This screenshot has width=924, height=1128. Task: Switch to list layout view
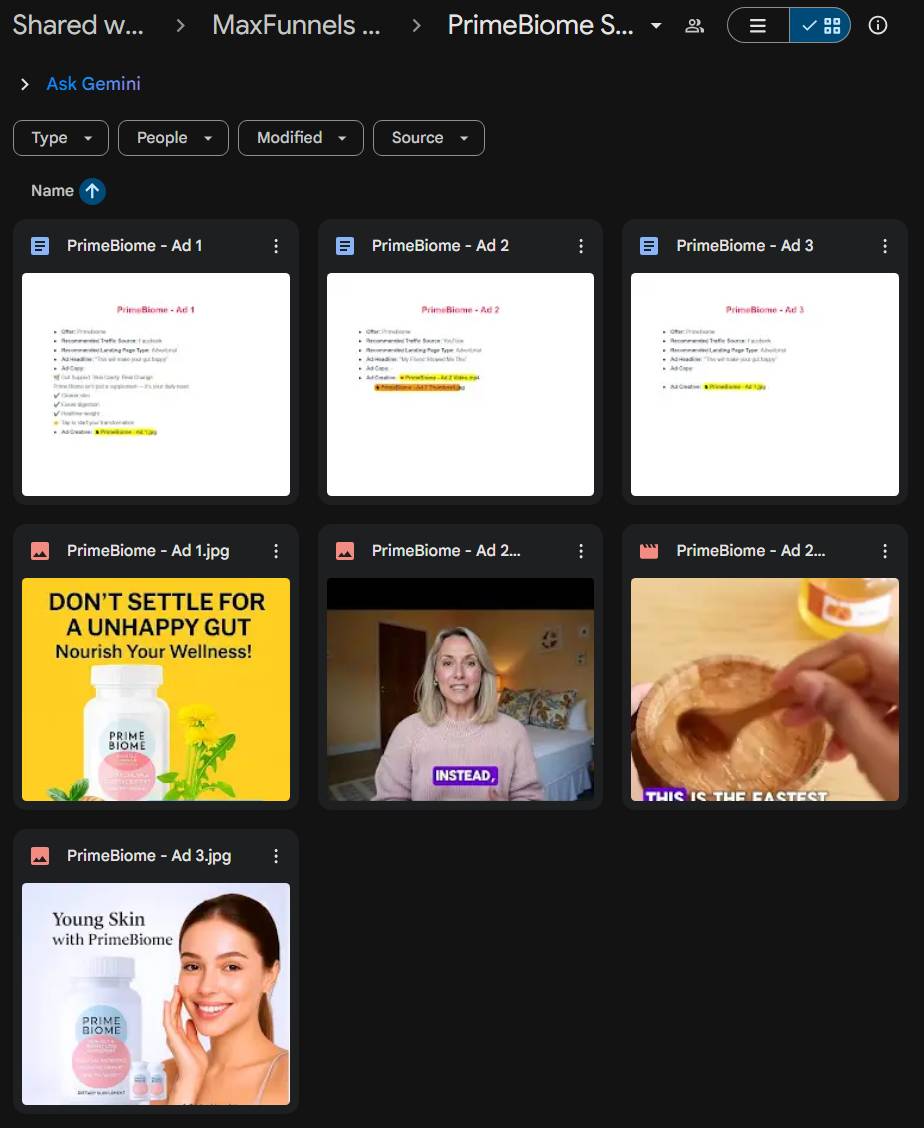click(758, 26)
